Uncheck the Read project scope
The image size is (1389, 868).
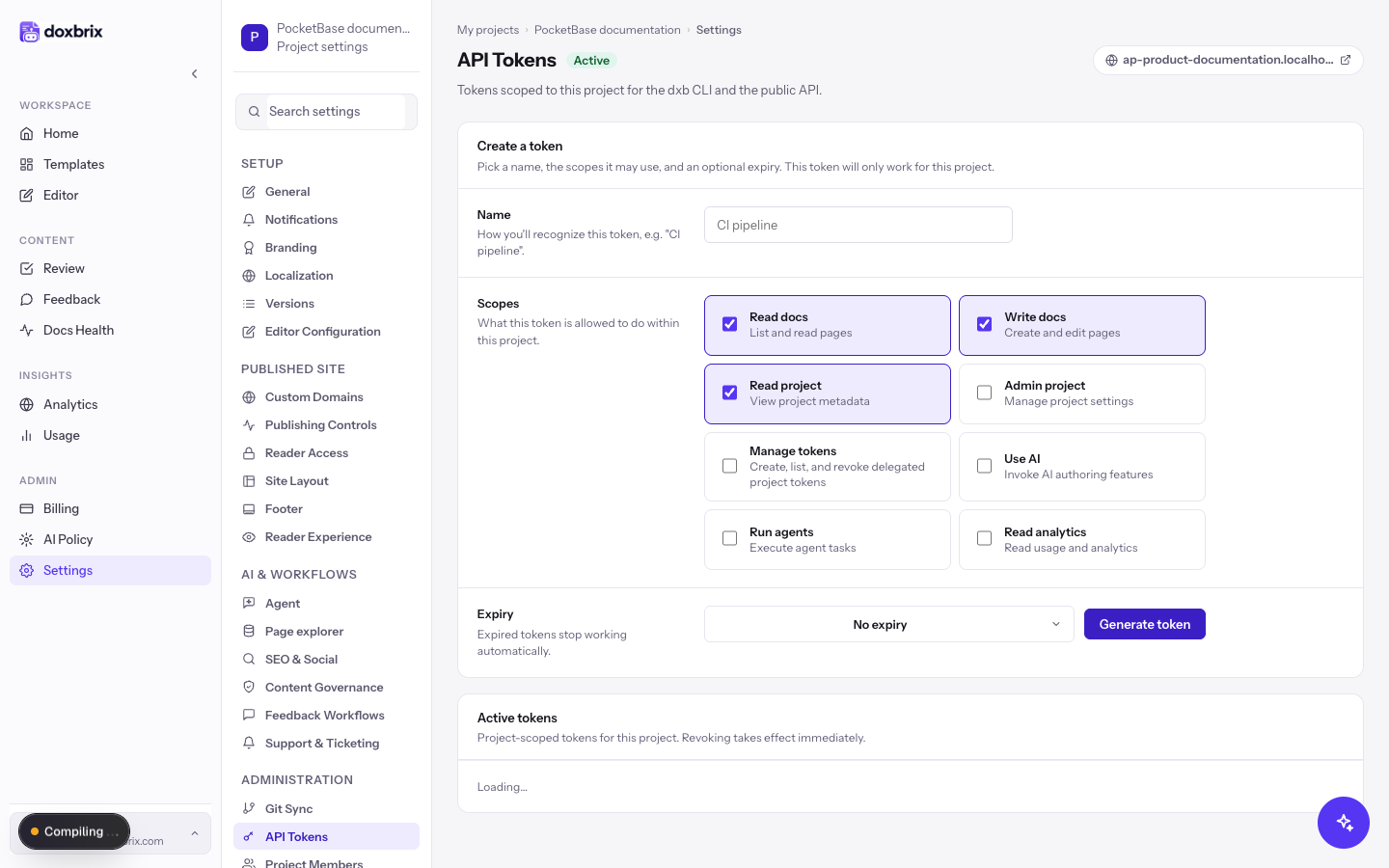tap(730, 393)
